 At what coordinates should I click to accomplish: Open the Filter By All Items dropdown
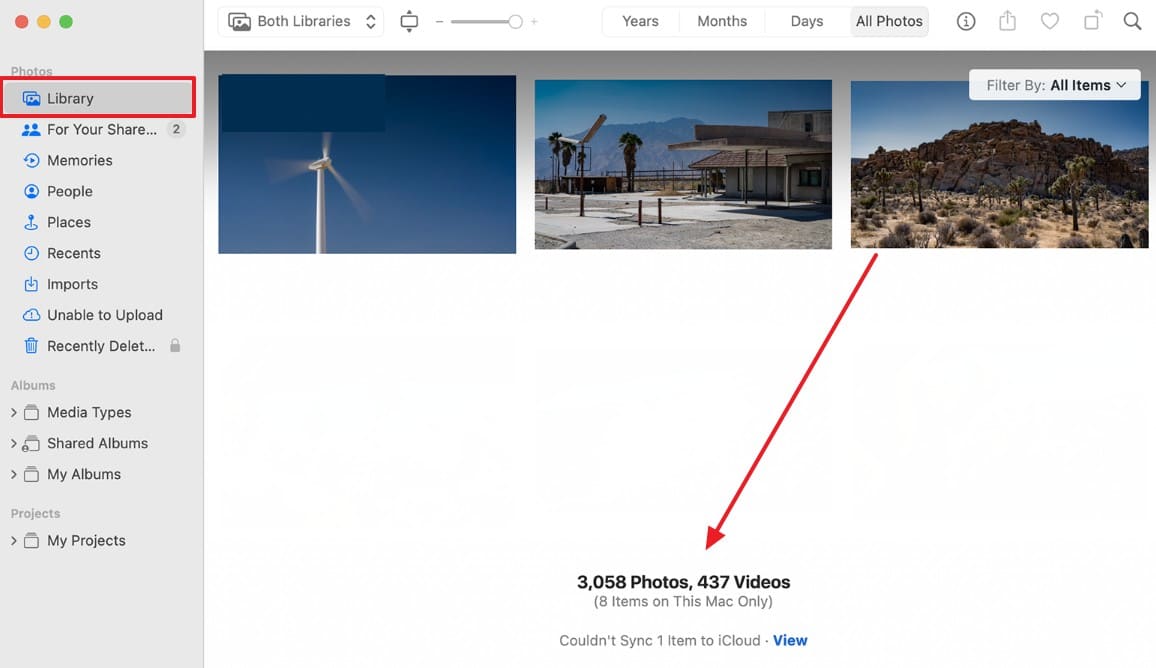[x=1054, y=85]
